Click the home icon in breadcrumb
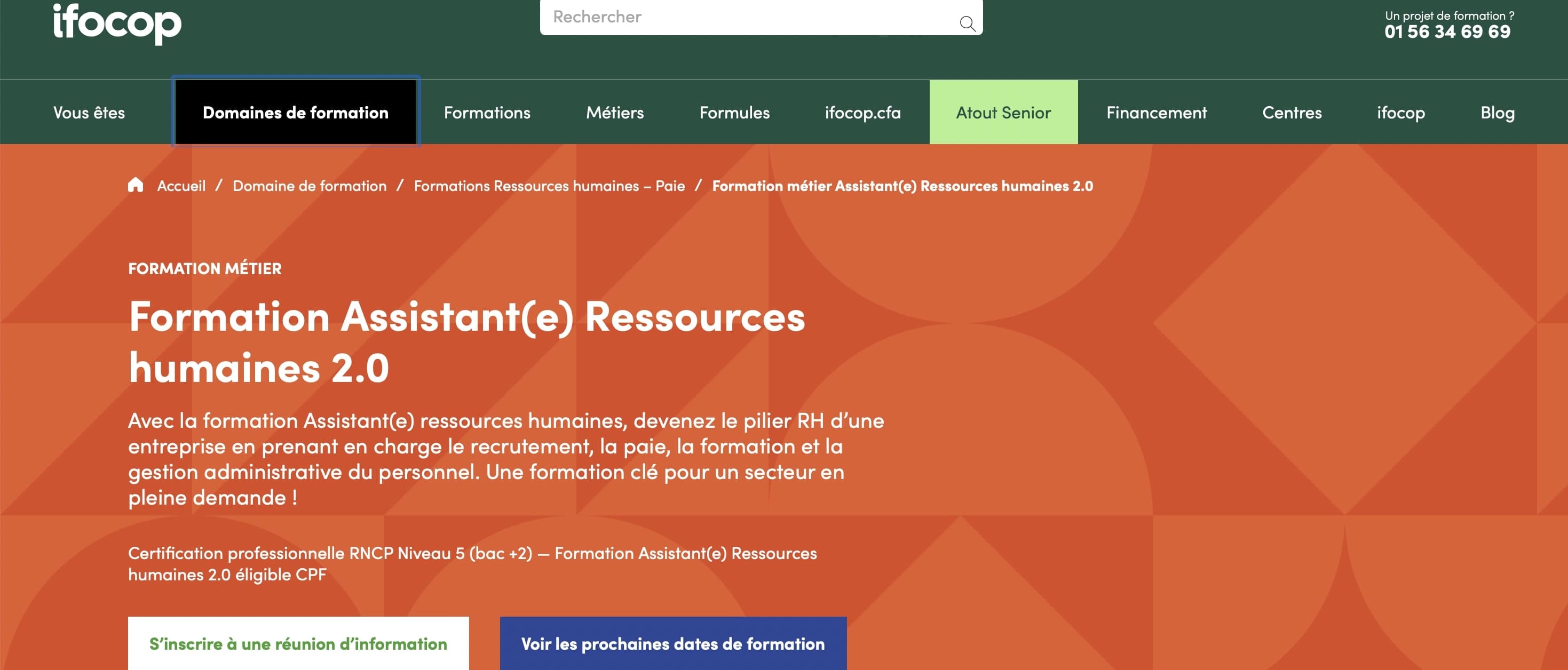 [136, 185]
